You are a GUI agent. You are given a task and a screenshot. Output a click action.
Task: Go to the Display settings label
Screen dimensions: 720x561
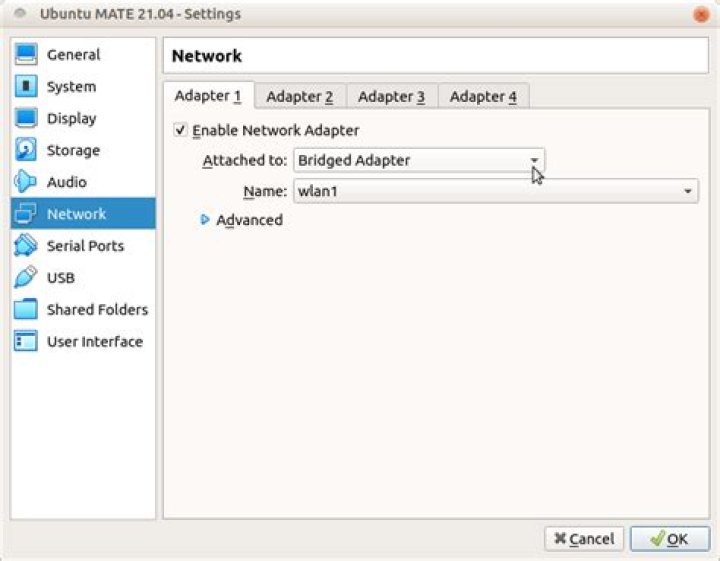tap(72, 118)
